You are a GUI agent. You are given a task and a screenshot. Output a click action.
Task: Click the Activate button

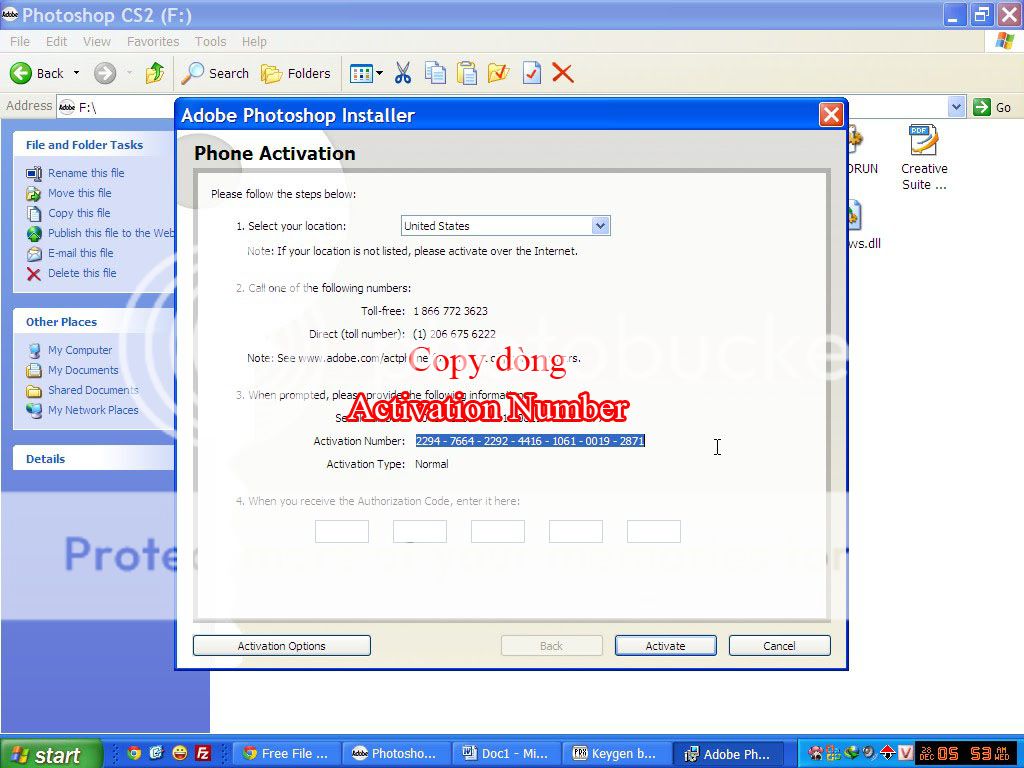click(665, 646)
